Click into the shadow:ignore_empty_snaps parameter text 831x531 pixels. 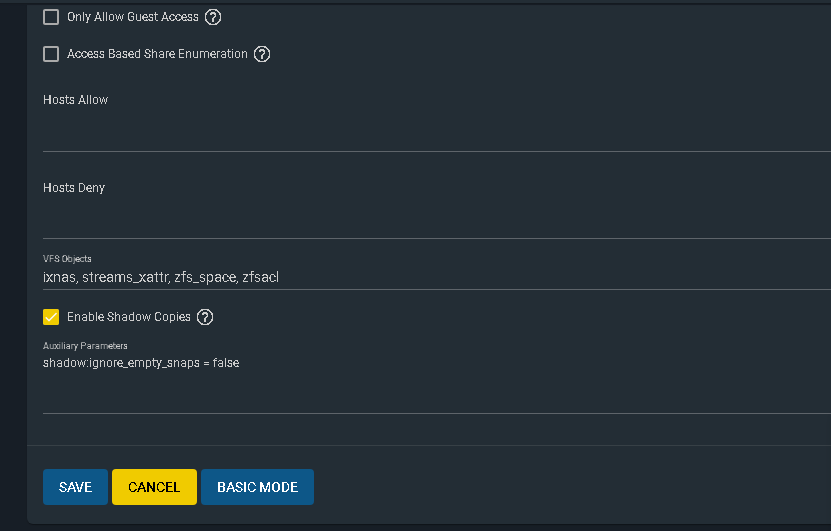[141, 363]
